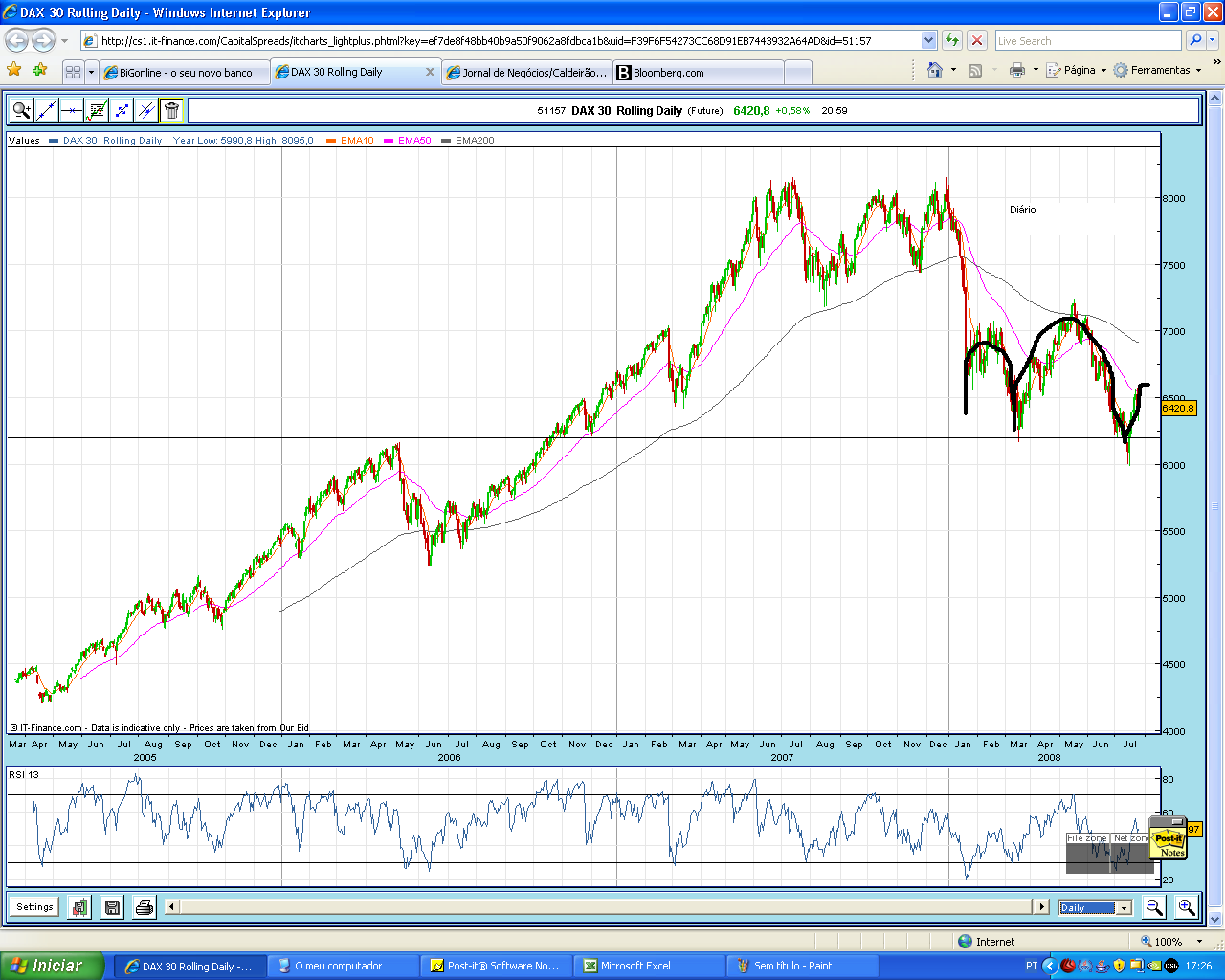Open Favorites Center star icon
This screenshot has width=1225, height=980.
pyautogui.click(x=13, y=70)
